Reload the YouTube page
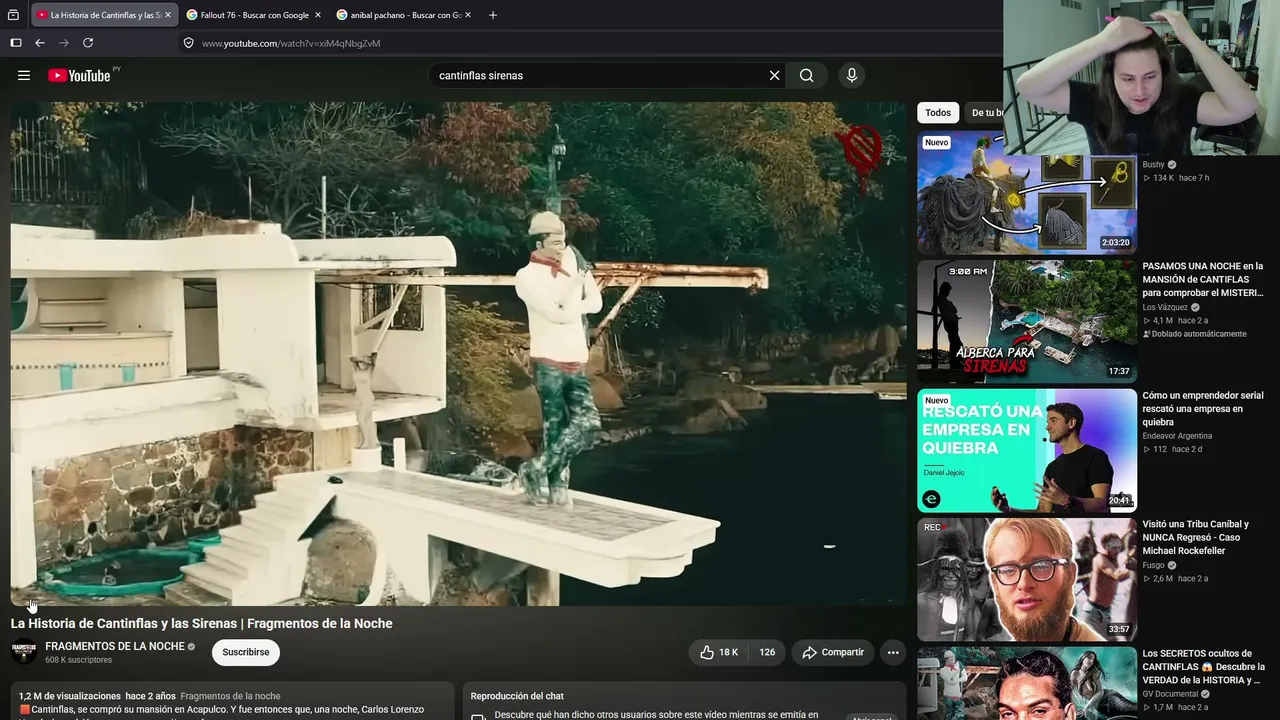The image size is (1280, 720). click(x=88, y=43)
